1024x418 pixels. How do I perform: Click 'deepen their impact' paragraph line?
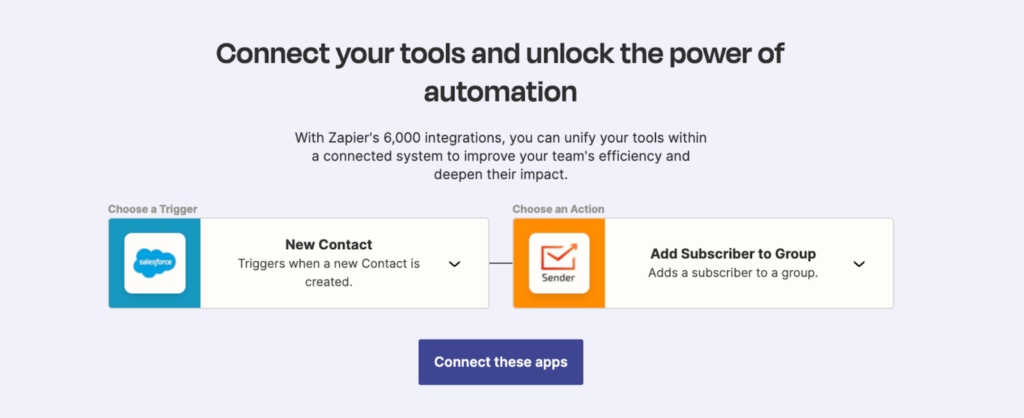501,175
